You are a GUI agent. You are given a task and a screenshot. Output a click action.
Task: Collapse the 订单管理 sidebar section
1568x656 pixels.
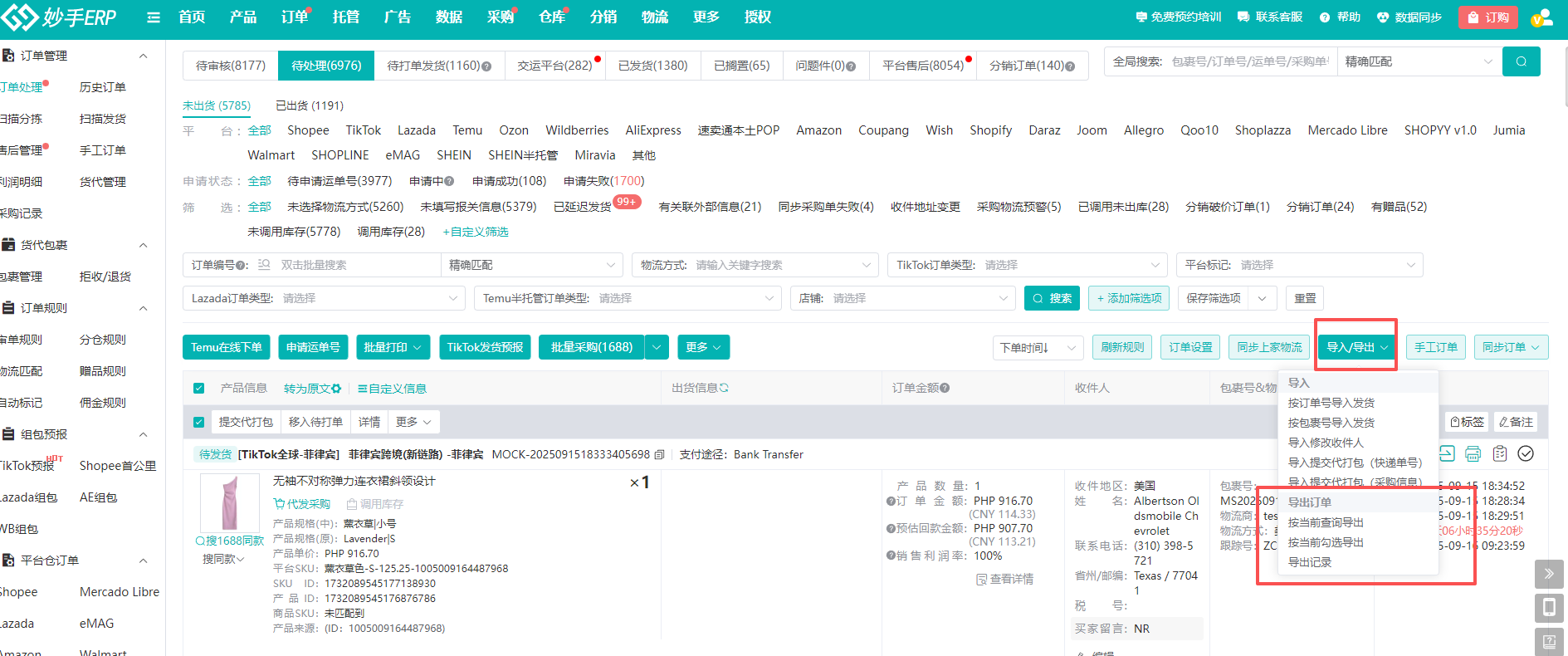click(x=143, y=56)
